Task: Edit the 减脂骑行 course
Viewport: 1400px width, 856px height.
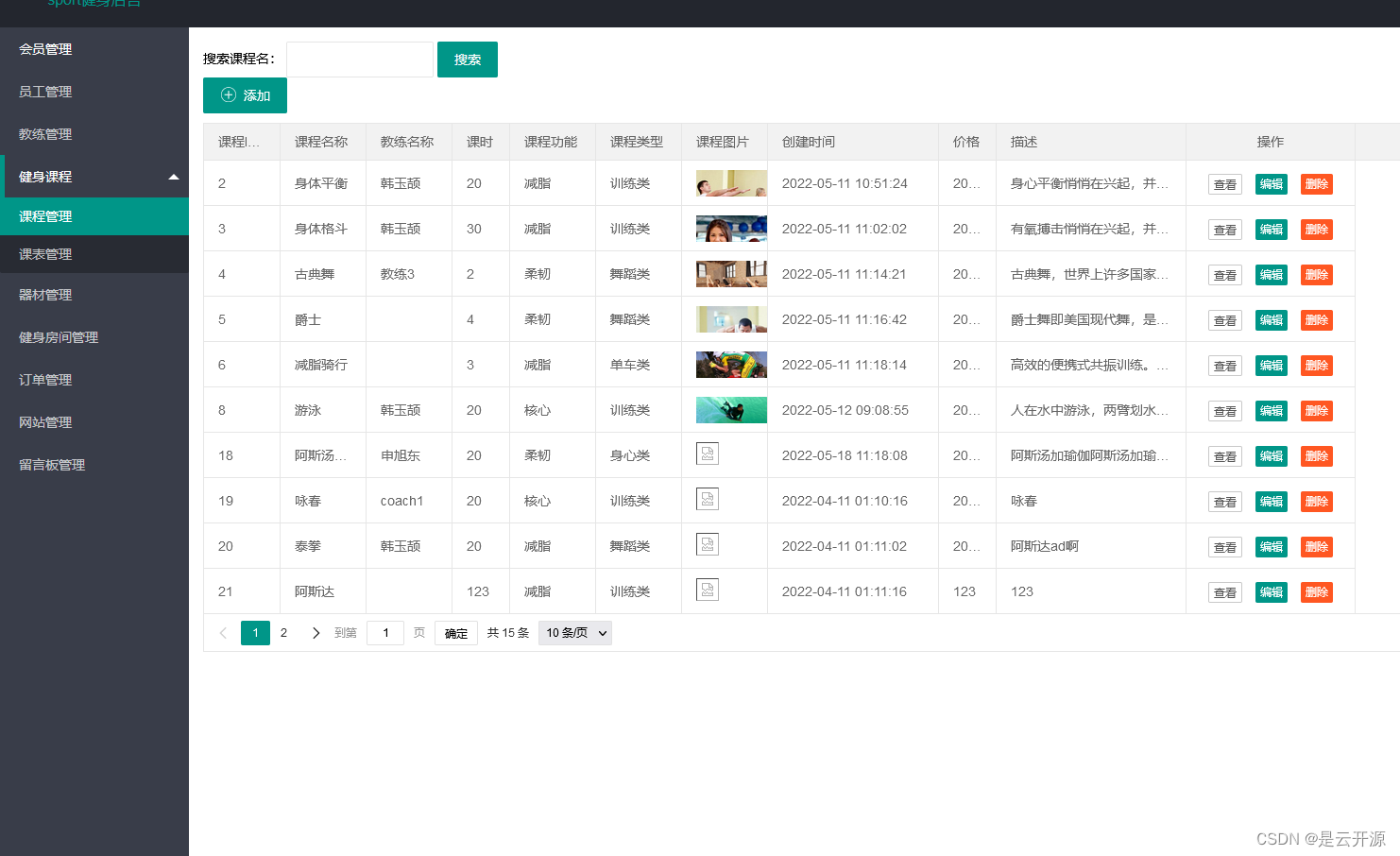Action: 1272,366
